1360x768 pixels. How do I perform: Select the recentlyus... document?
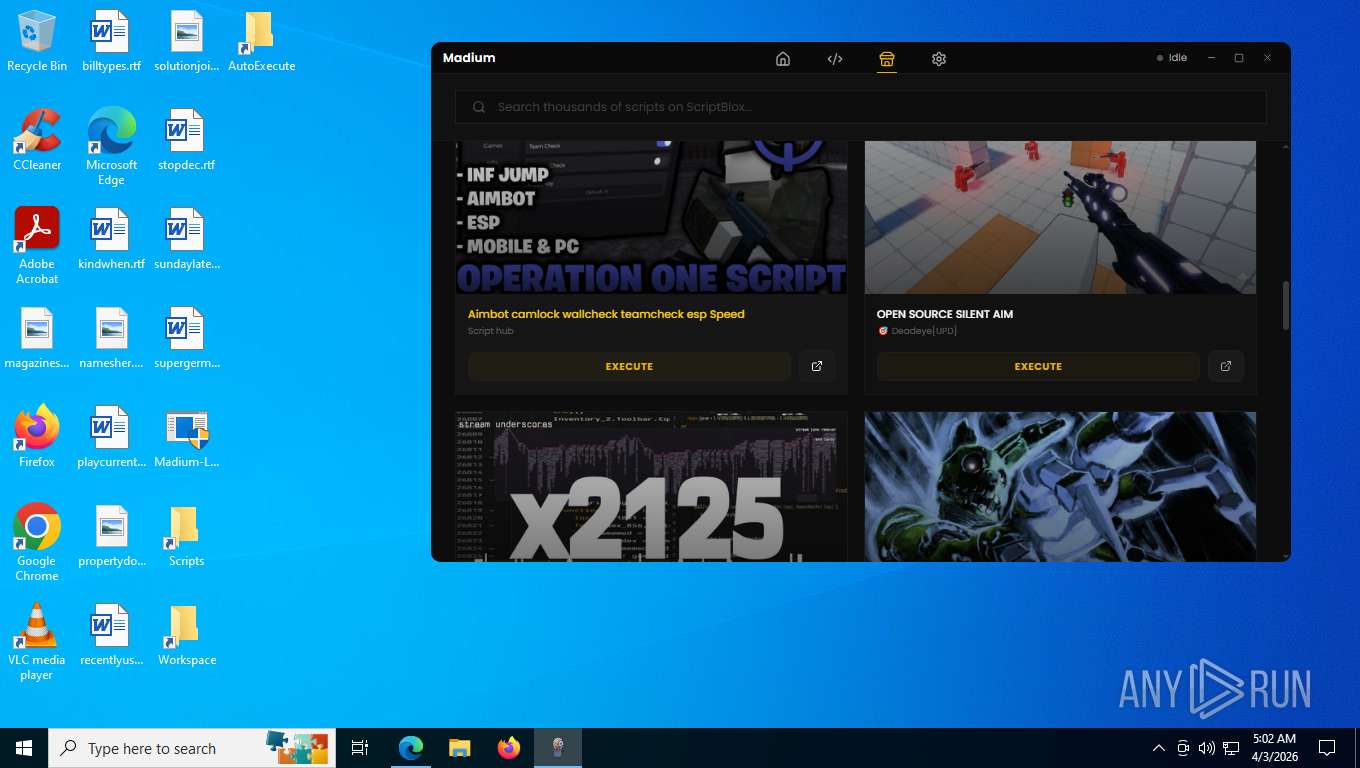111,636
